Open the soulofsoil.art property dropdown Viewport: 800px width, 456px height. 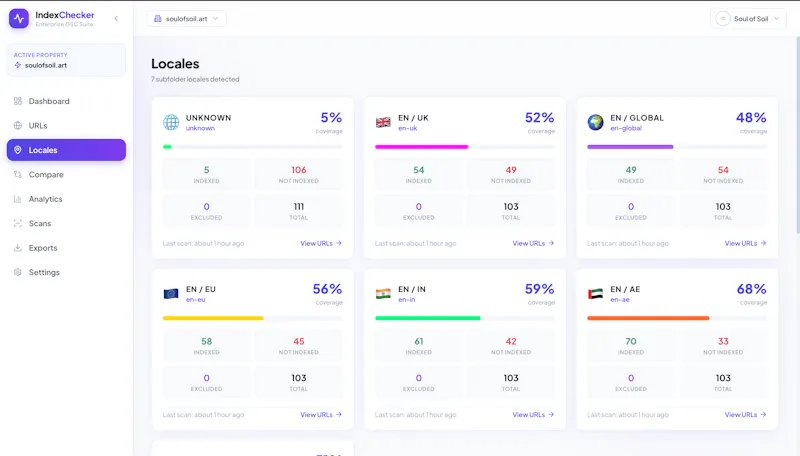click(187, 19)
